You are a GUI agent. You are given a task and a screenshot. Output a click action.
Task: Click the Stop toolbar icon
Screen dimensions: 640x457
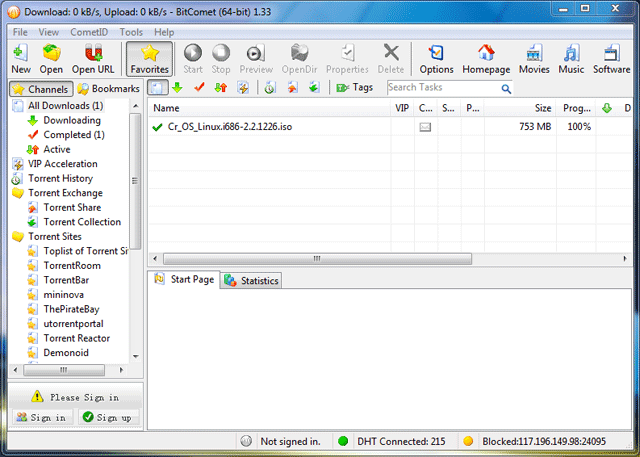click(x=221, y=53)
